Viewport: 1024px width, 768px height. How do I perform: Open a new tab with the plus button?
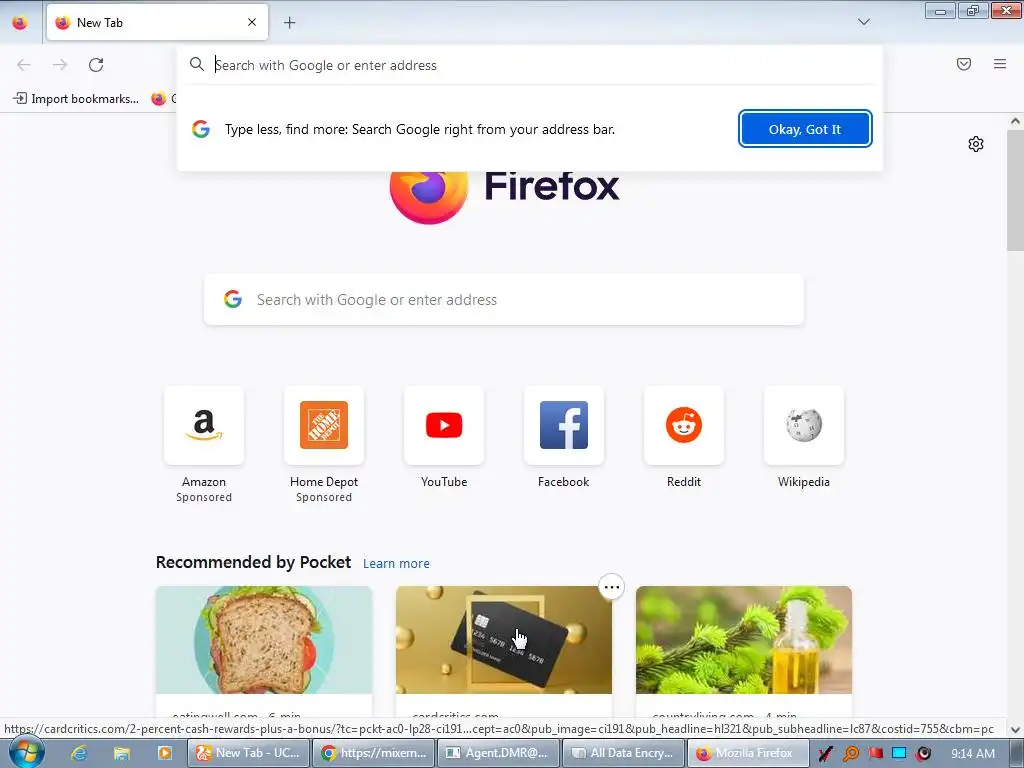point(289,22)
